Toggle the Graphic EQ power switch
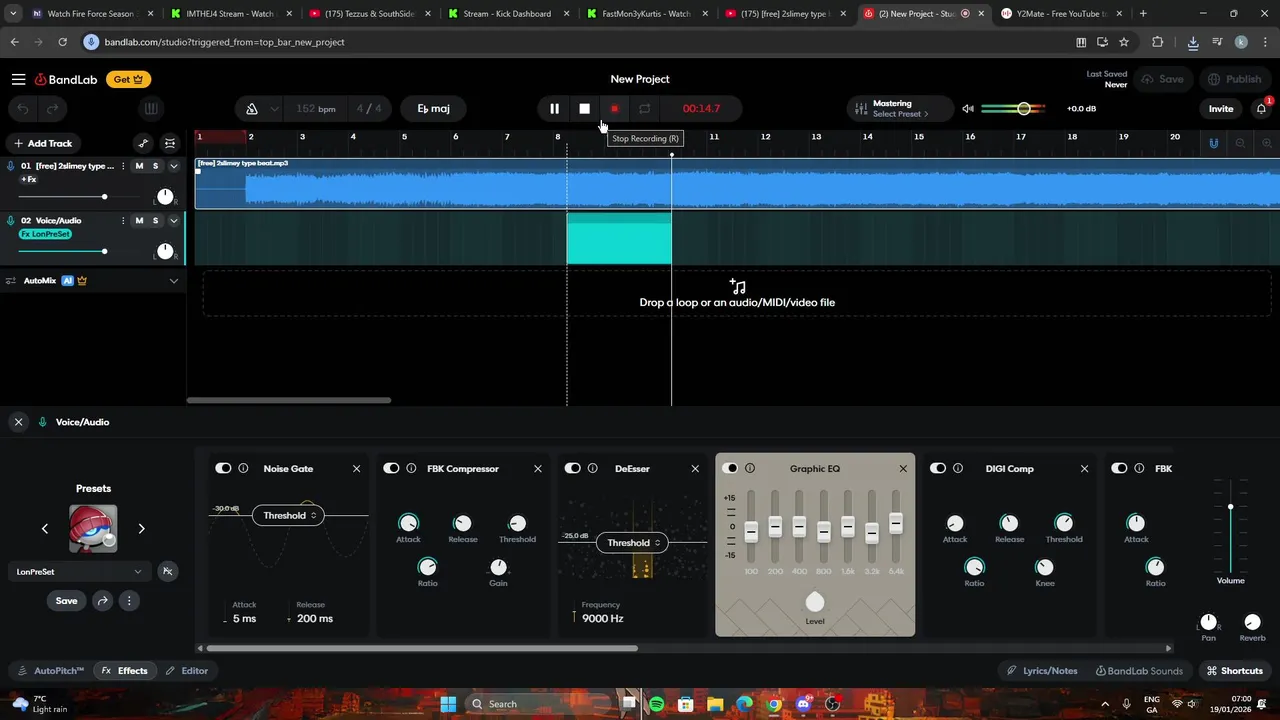The height and width of the screenshot is (720, 1280). 730,468
